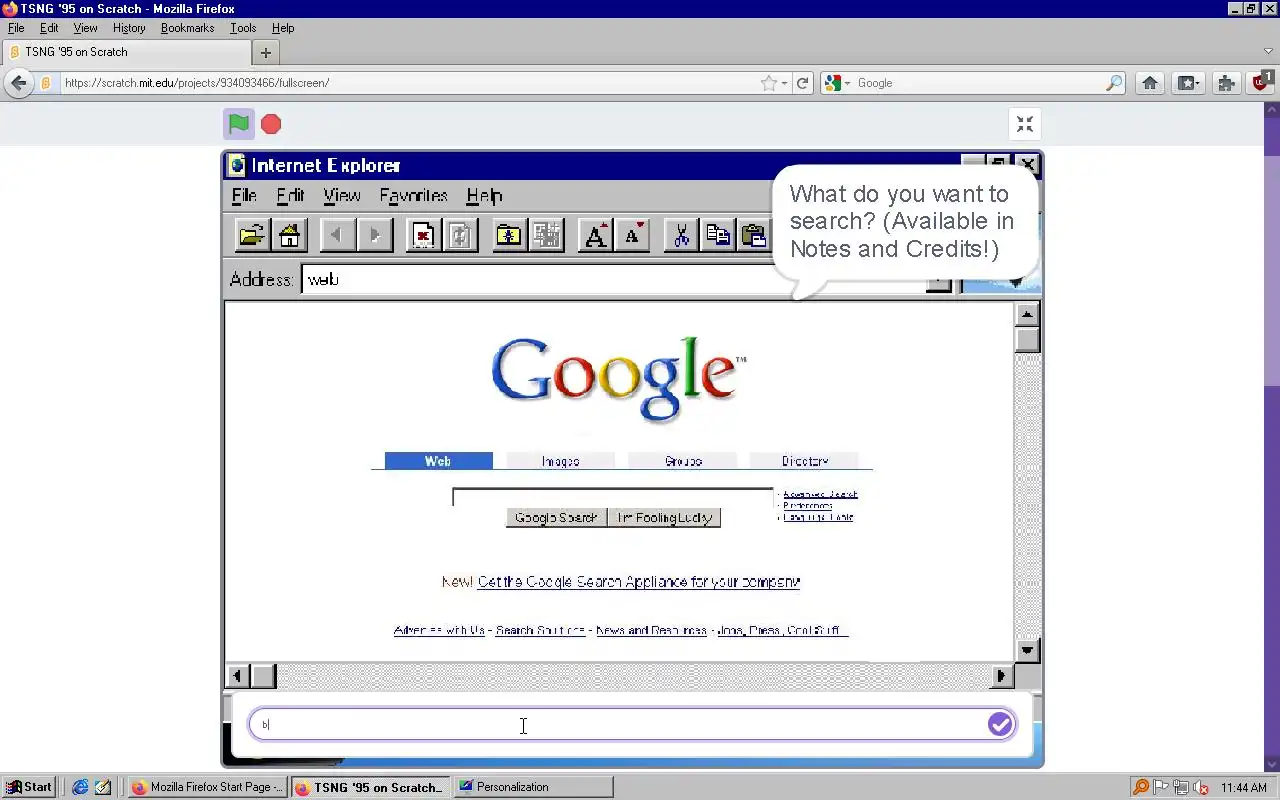Viewport: 1280px width, 800px height.
Task: Open Firefox home page
Action: click(x=1150, y=83)
